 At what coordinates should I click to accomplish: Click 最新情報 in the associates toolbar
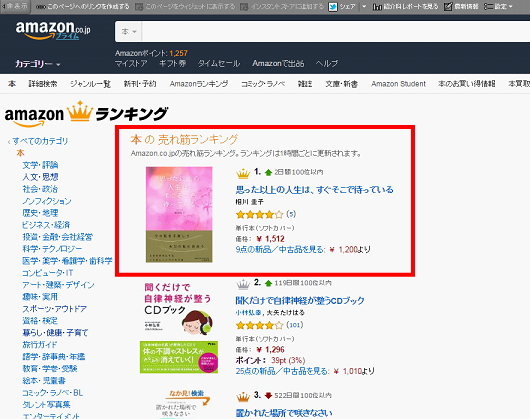tap(461, 6)
